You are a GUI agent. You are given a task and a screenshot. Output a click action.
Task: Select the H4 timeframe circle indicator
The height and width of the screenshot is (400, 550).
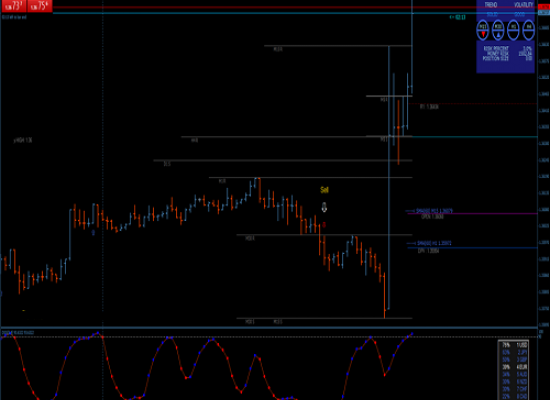tap(529, 30)
